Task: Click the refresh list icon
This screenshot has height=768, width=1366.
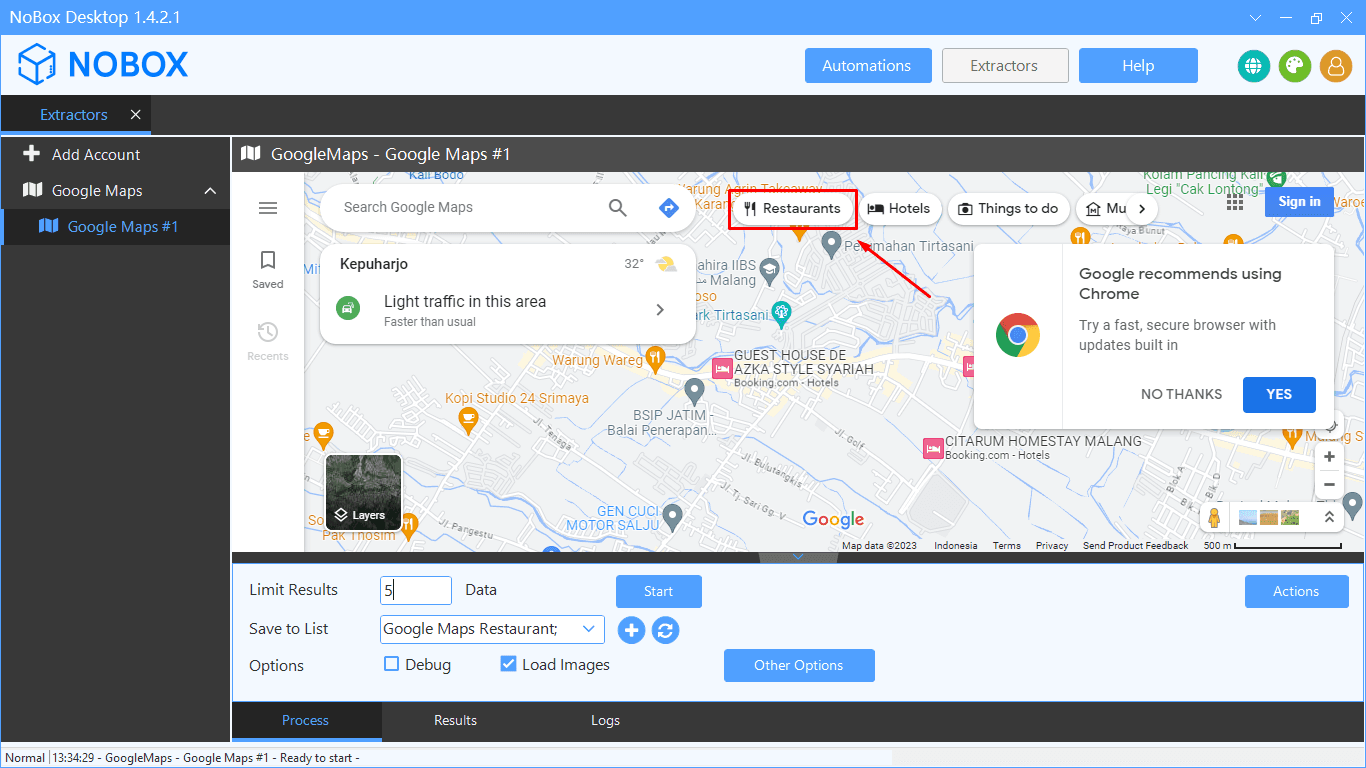Action: click(x=666, y=630)
